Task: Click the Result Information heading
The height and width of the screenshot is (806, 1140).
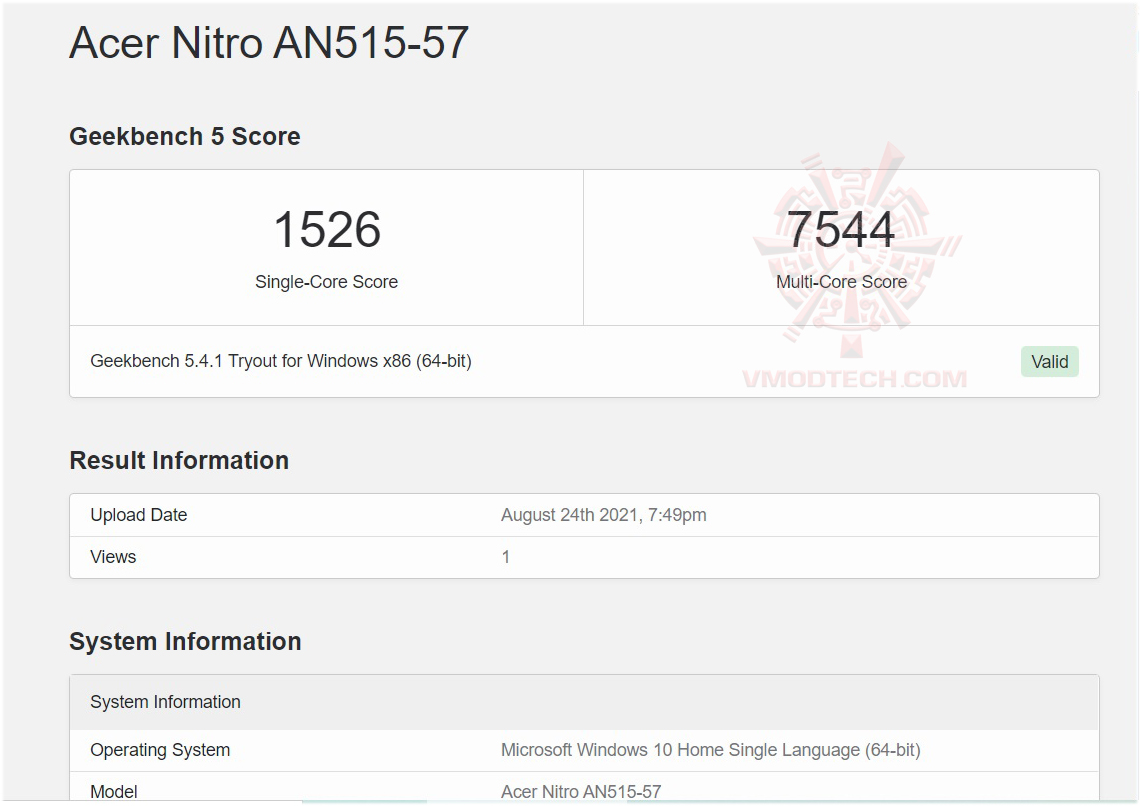Action: [x=179, y=461]
